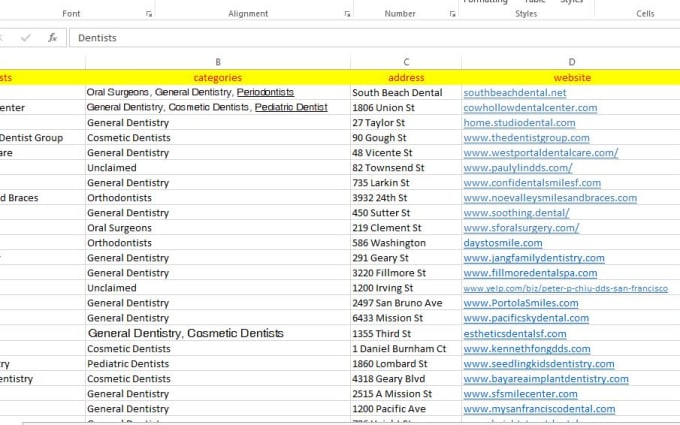Open the yelp.com peter-p-chiu-dds link
The image size is (680, 425).
coord(566,288)
